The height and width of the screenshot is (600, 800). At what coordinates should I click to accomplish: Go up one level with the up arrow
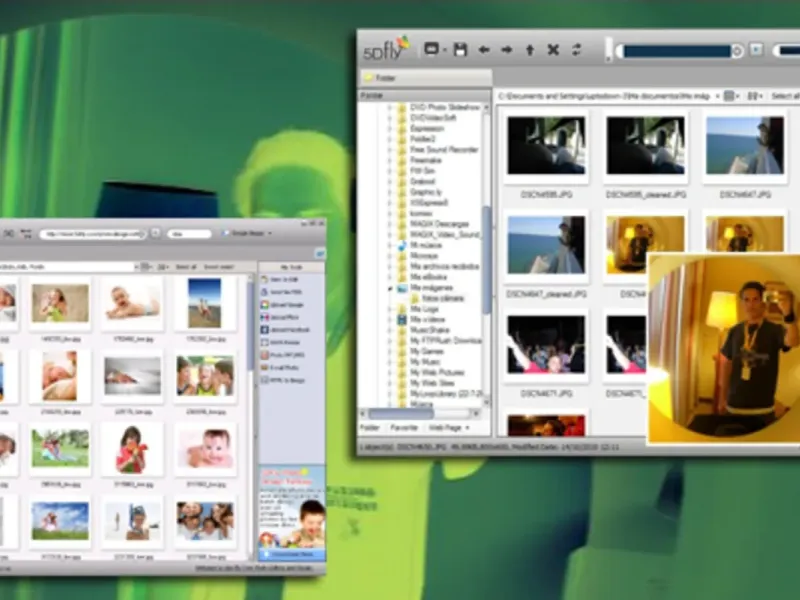click(x=530, y=49)
